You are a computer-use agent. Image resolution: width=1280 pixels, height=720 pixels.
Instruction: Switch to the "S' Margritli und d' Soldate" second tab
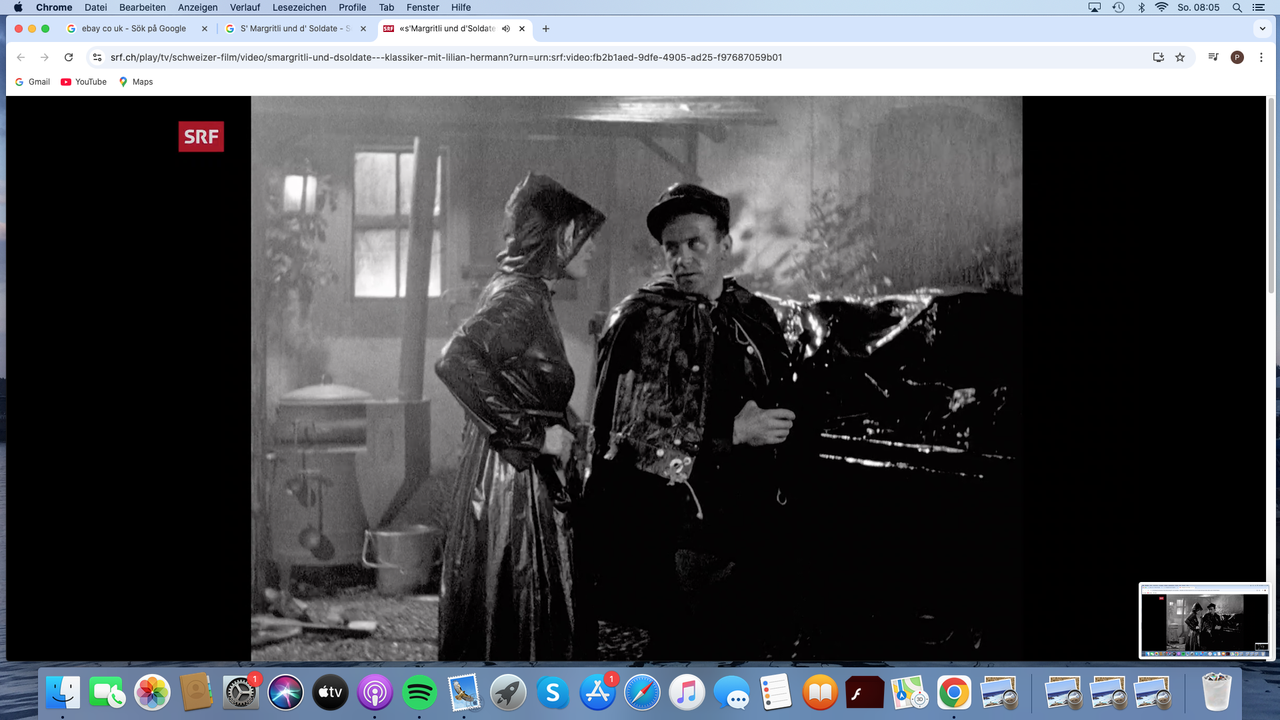[x=295, y=29]
